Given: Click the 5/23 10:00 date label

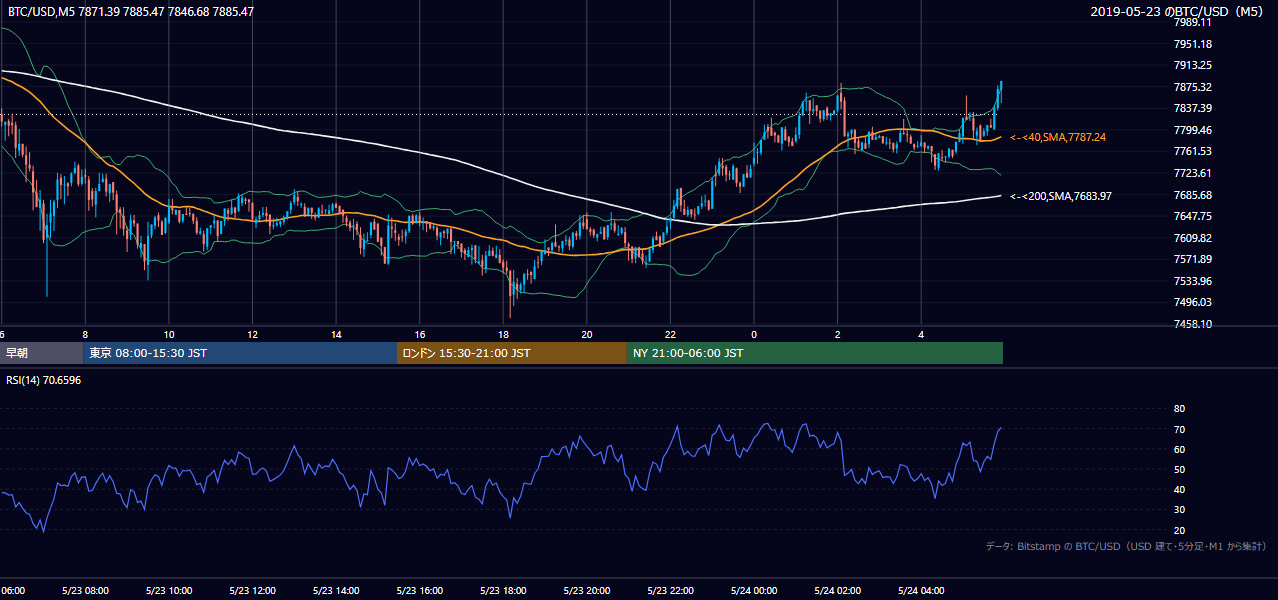Looking at the screenshot, I should [x=169, y=591].
